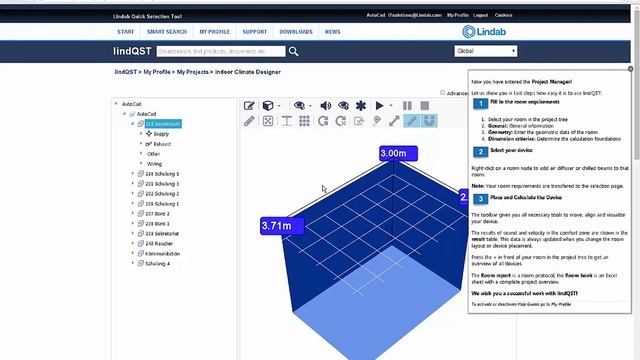Open the DOWNLOADS menu item
640x360 pixels.
(x=296, y=32)
